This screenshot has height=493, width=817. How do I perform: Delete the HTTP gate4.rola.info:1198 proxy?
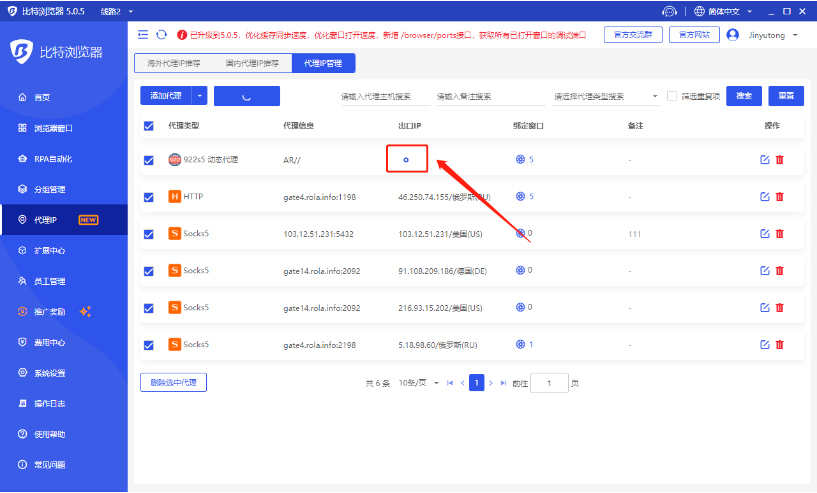coord(779,196)
